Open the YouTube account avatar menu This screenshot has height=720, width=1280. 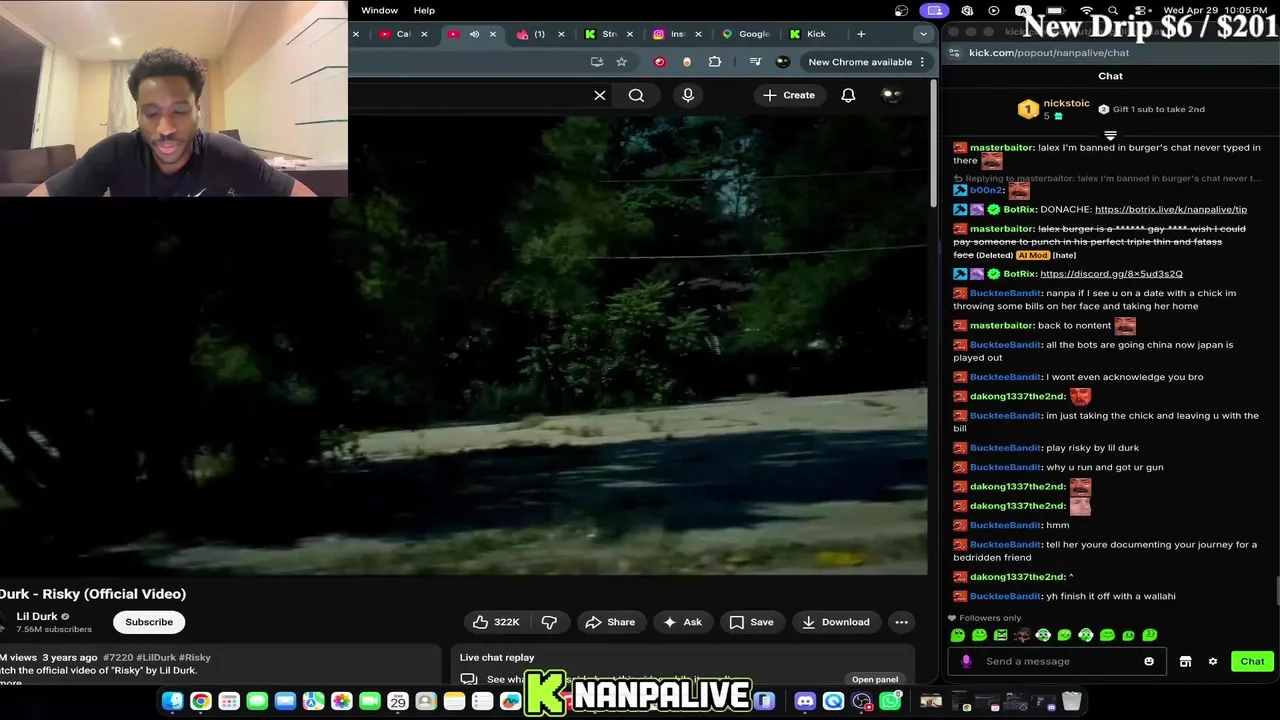(x=891, y=95)
